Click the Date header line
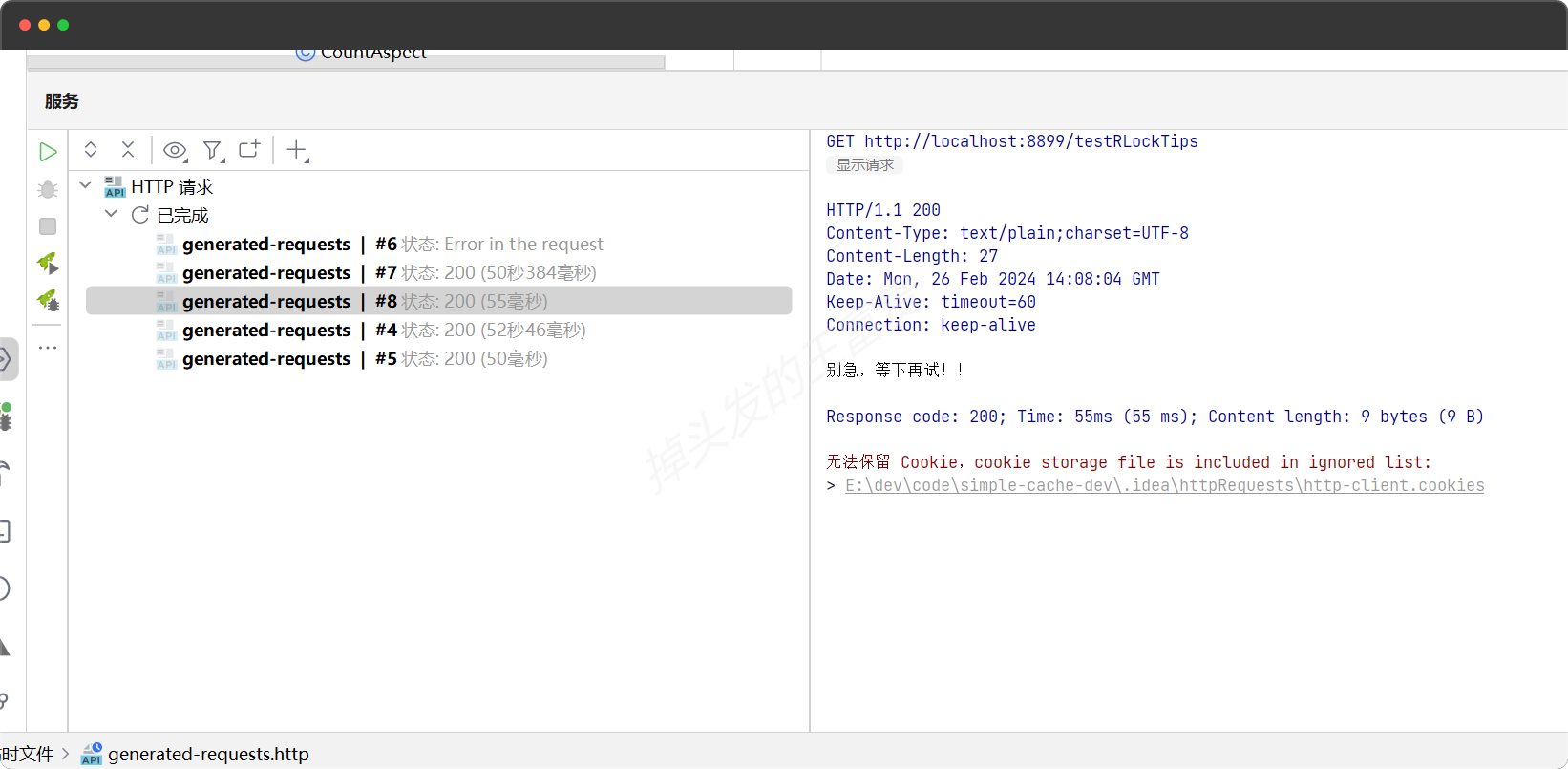Image resolution: width=1568 pixels, height=769 pixels. tap(993, 279)
